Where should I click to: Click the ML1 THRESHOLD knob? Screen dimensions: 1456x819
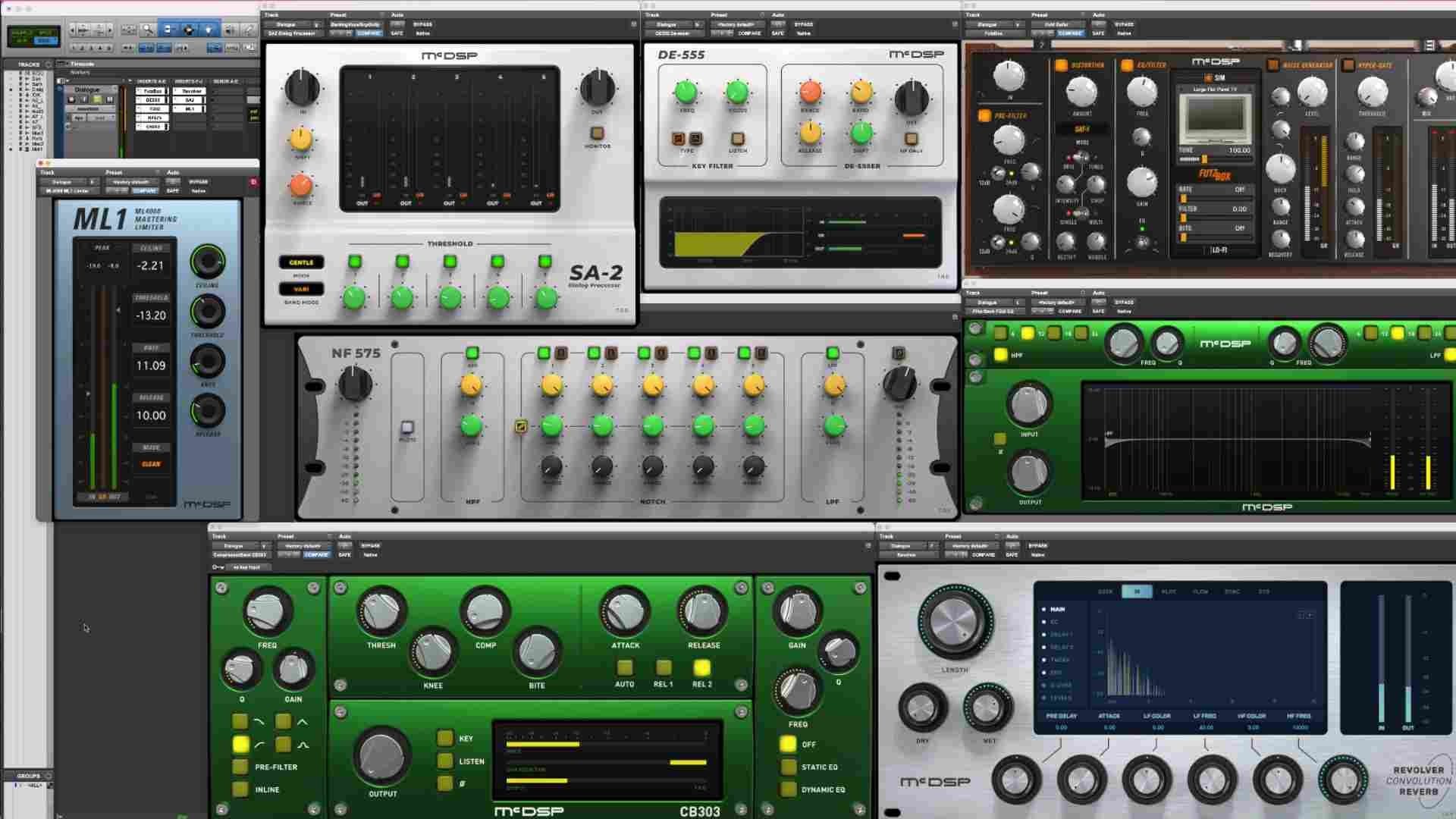coord(207,311)
